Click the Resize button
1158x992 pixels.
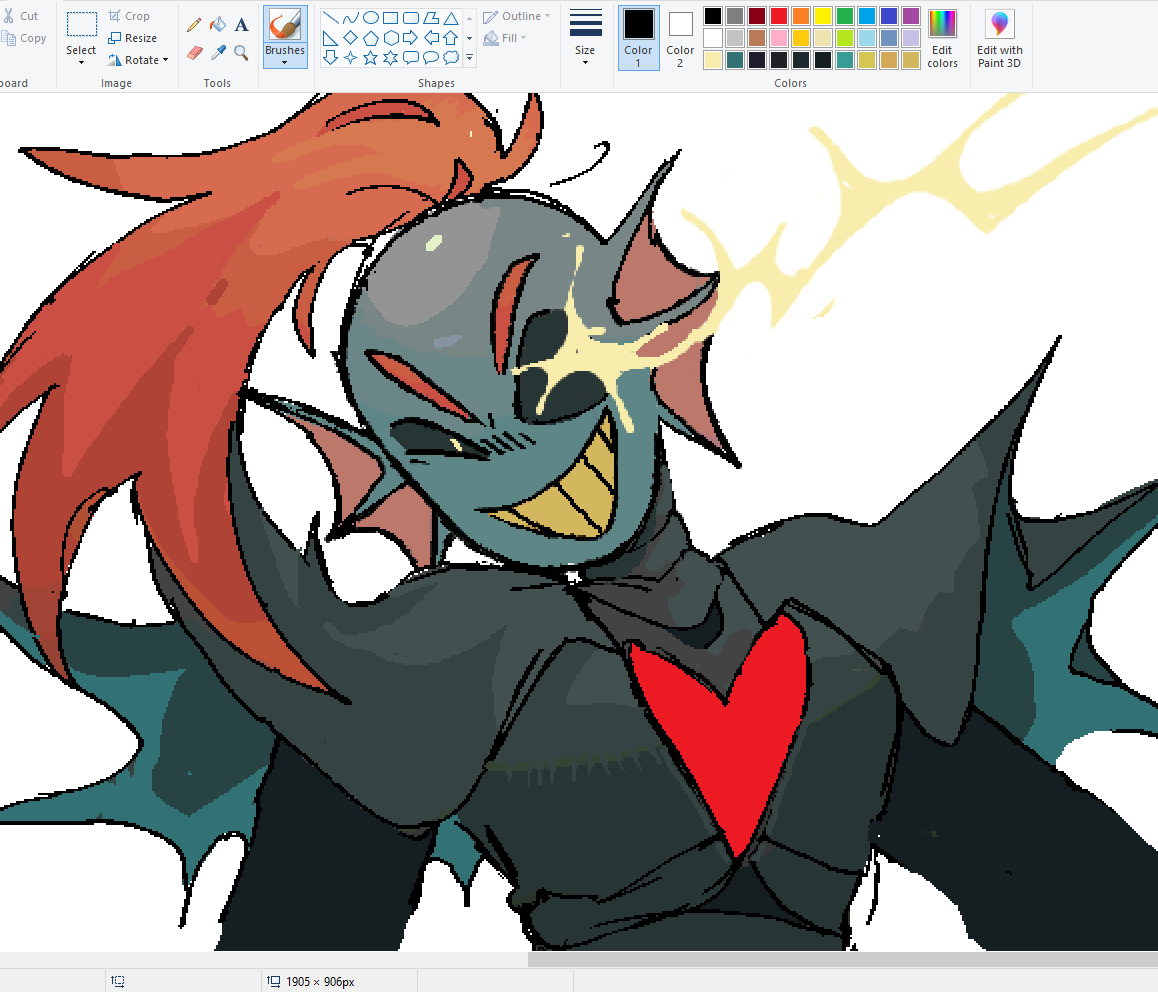(132, 38)
